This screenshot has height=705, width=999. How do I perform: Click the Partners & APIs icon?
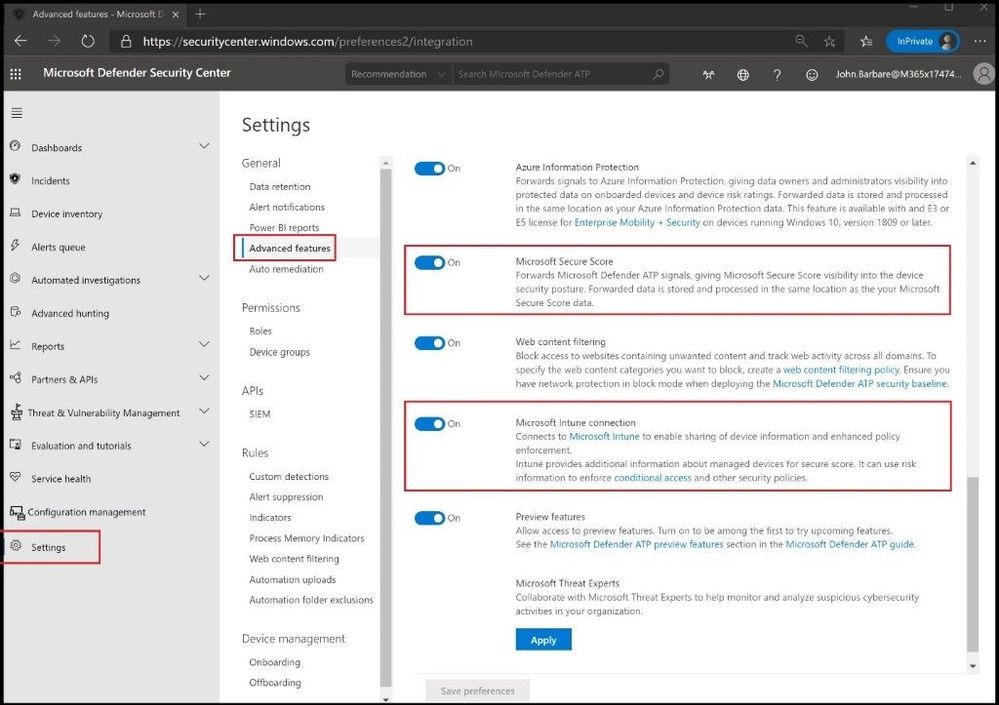pos(15,378)
